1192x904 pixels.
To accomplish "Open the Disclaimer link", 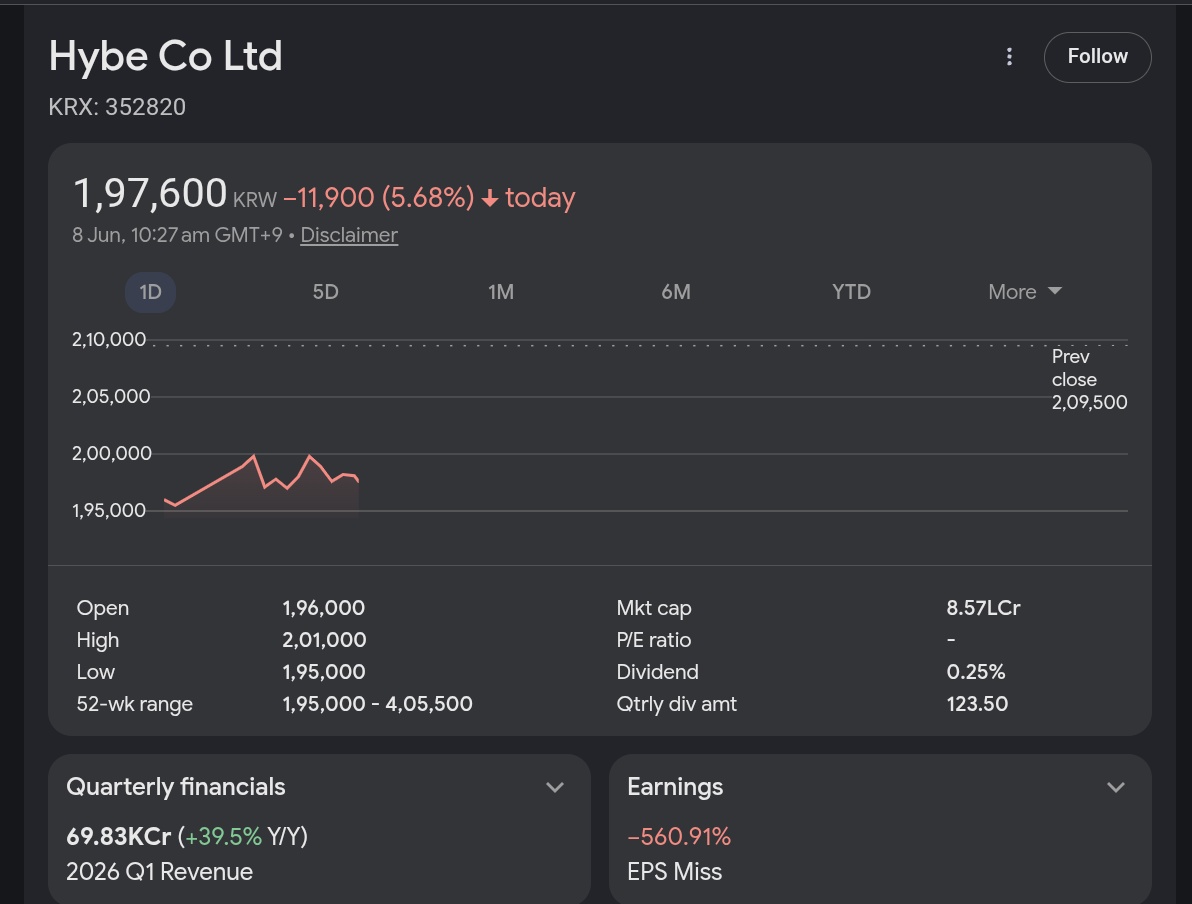I will (x=349, y=235).
